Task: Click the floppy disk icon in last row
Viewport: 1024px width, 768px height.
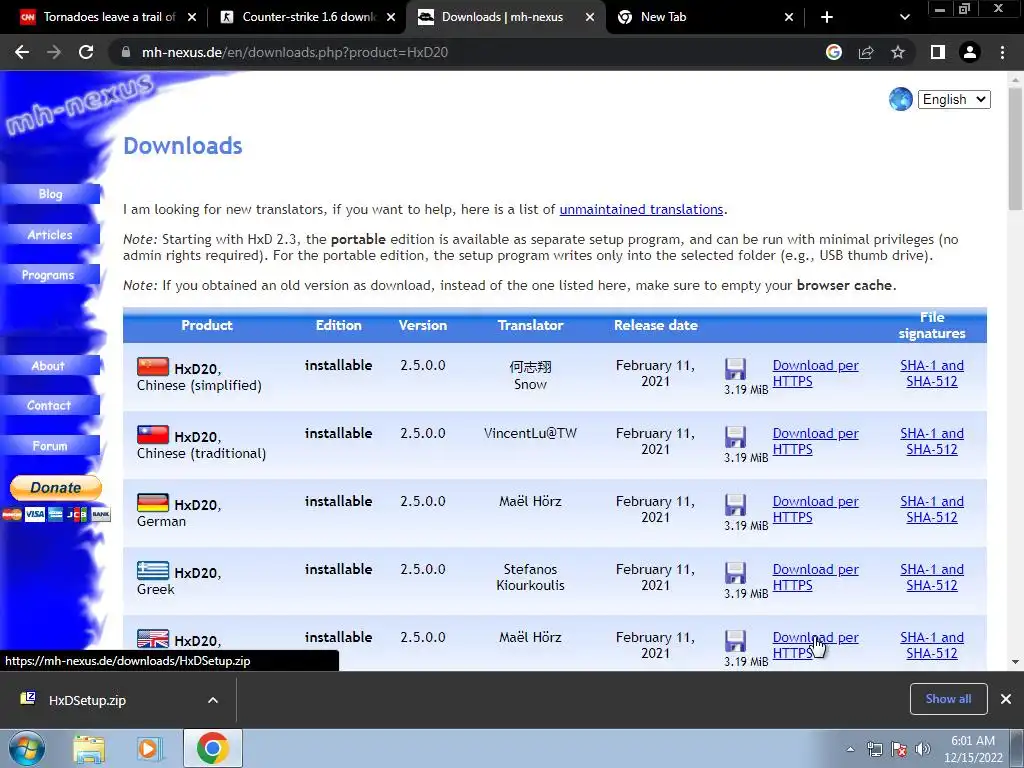Action: click(735, 641)
